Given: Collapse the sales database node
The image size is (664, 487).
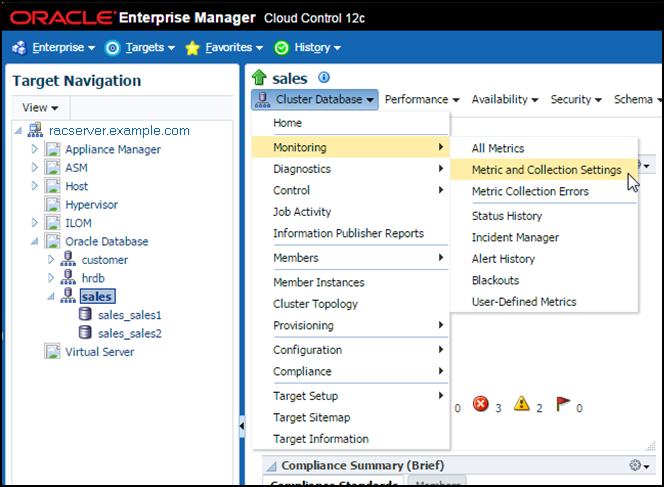Looking at the screenshot, I should point(51,296).
